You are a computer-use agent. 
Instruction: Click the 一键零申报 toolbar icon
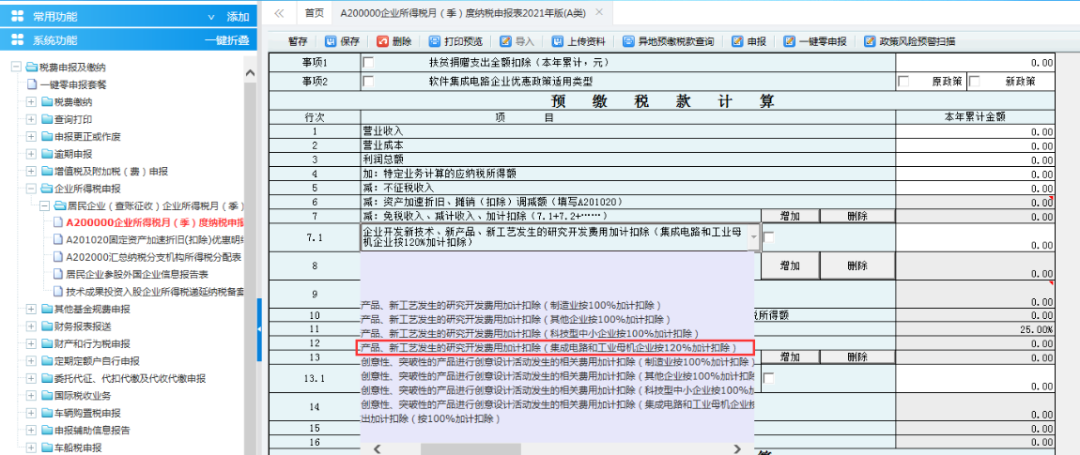(789, 41)
